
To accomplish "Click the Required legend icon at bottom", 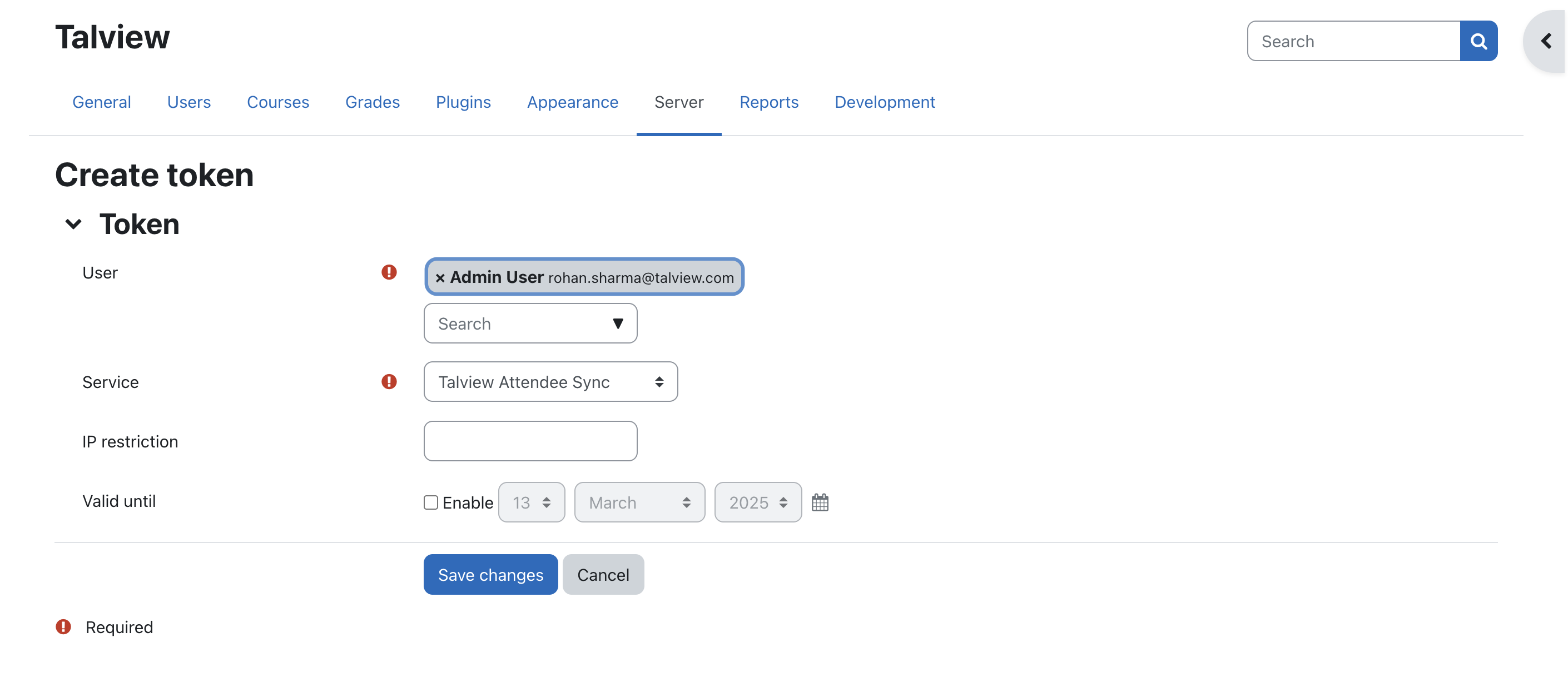I will (63, 626).
